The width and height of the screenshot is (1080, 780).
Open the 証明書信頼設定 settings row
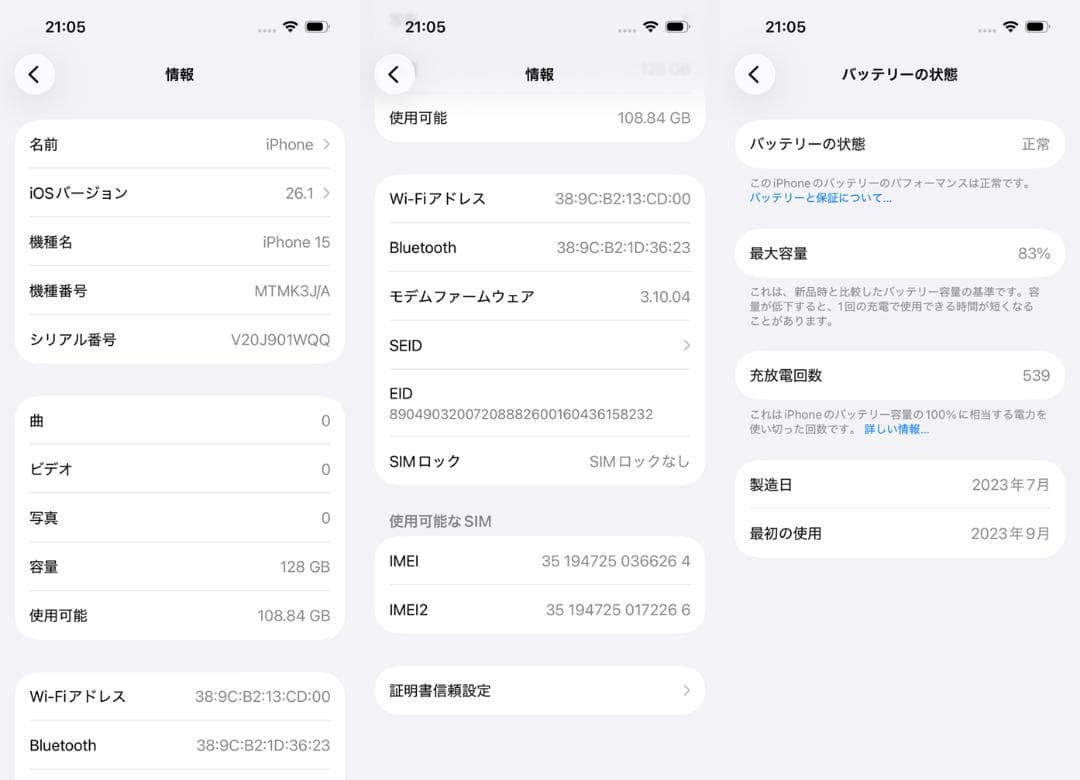click(539, 690)
